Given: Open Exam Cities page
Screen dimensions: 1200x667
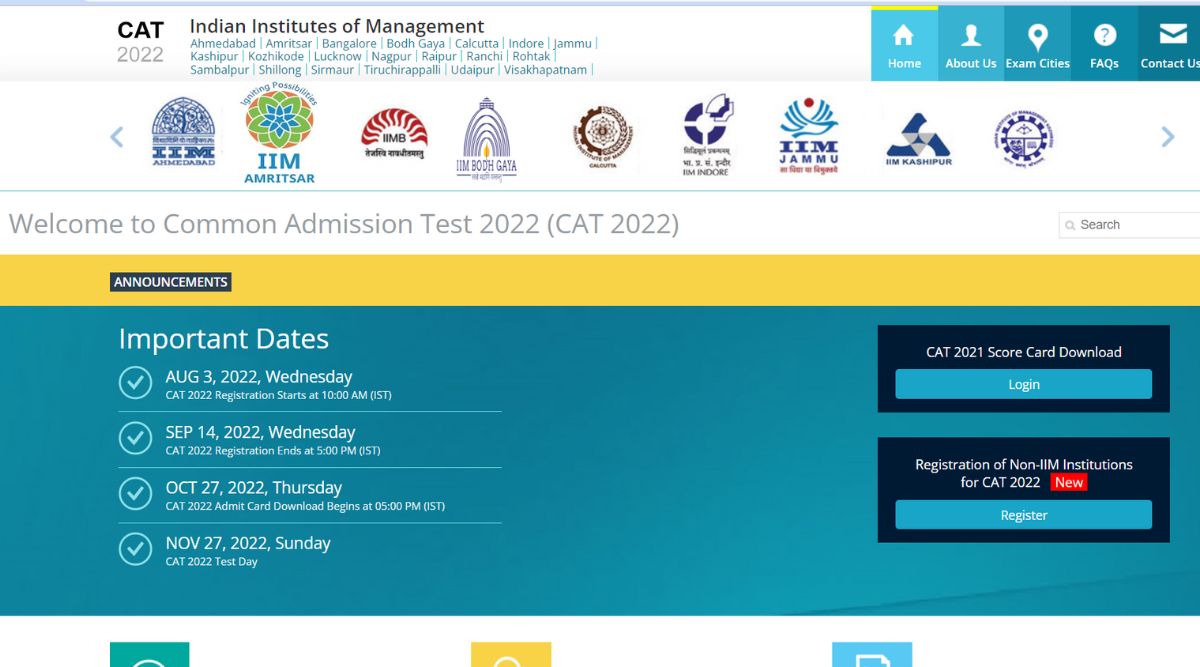Looking at the screenshot, I should pyautogui.click(x=1037, y=44).
